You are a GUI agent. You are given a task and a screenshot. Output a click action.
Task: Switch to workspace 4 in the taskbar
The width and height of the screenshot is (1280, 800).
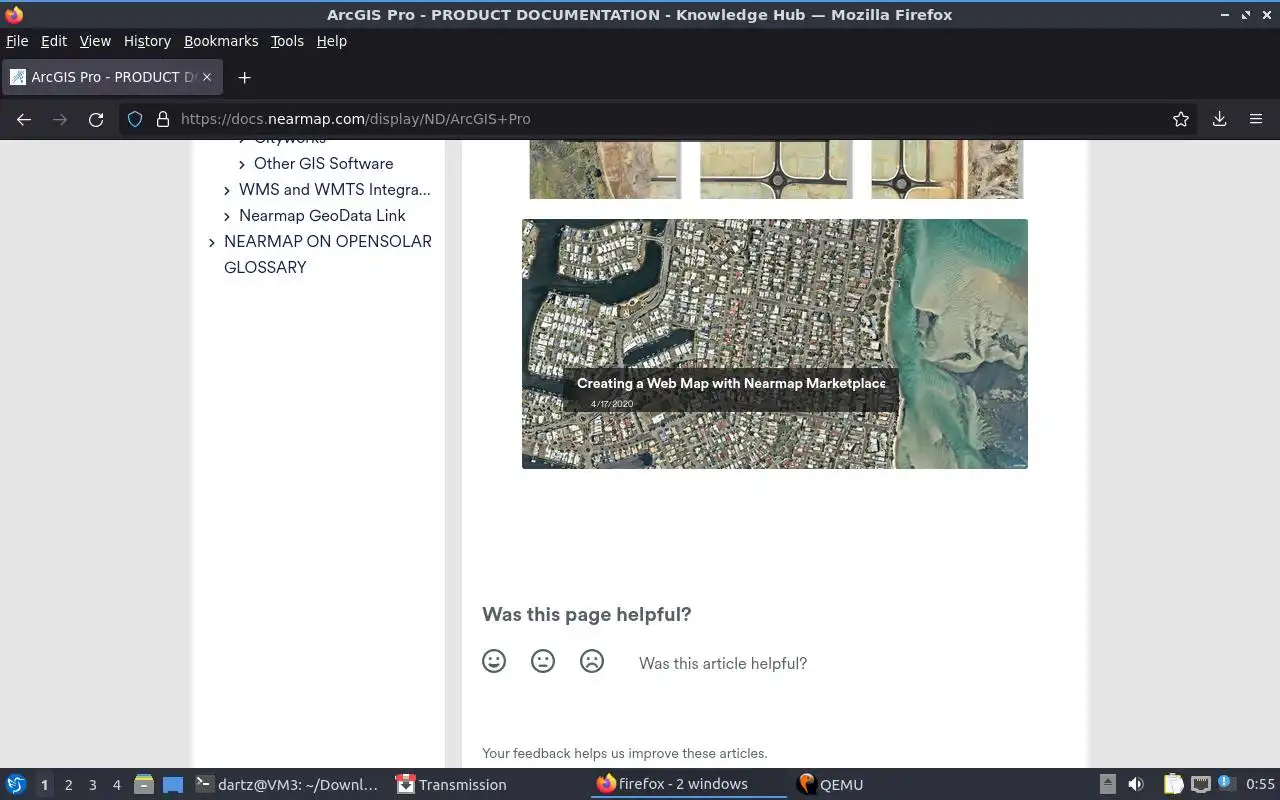pos(116,785)
